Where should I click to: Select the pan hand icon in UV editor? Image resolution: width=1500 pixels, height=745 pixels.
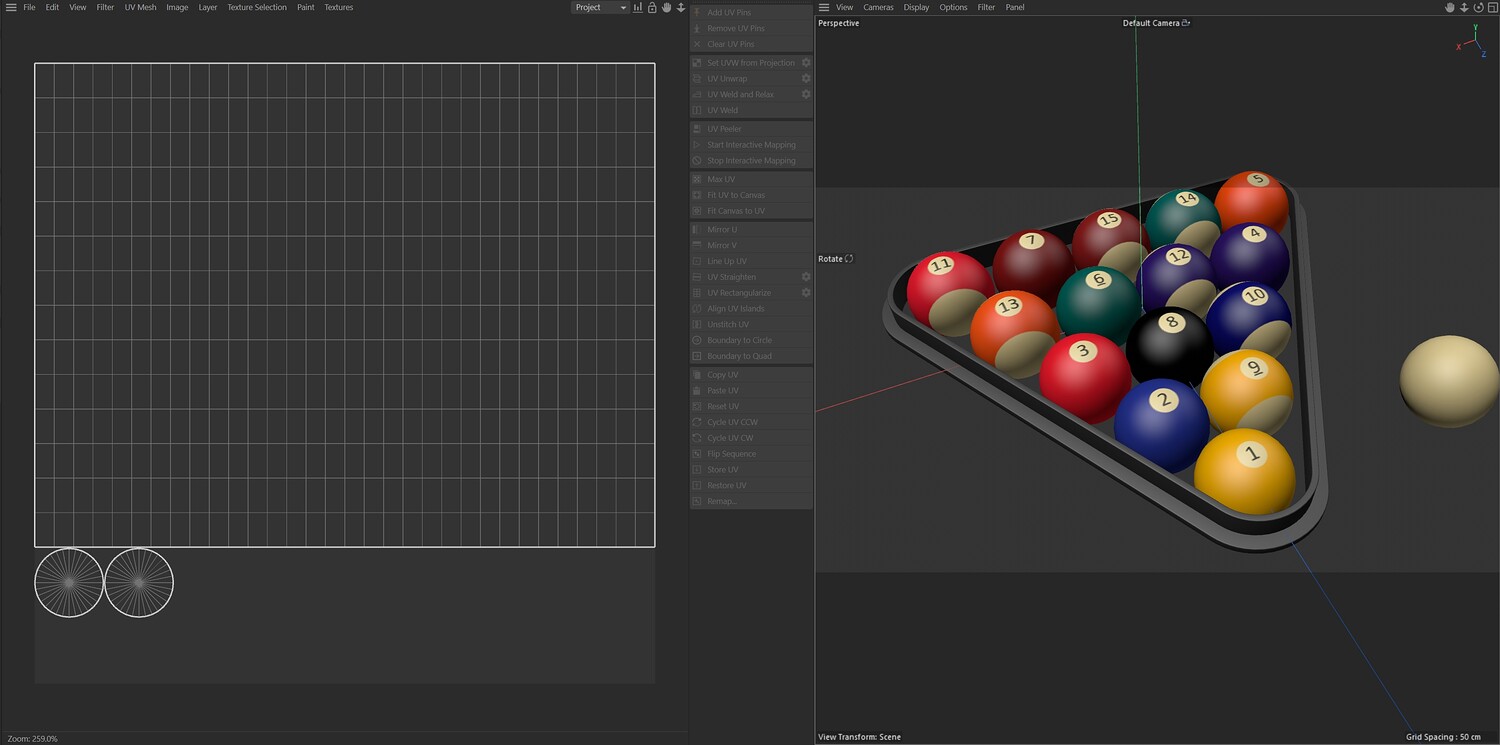click(x=666, y=7)
